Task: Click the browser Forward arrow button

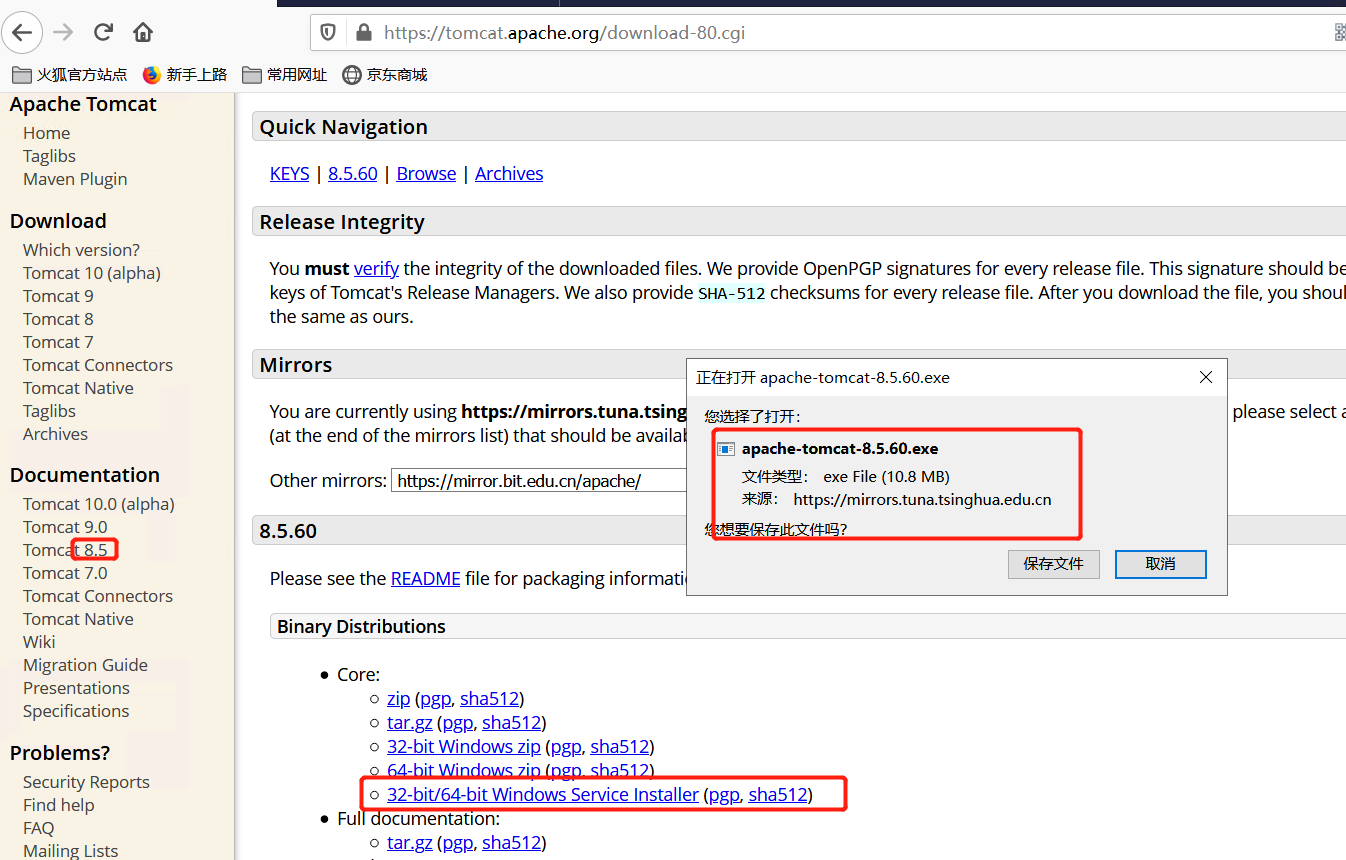Action: pyautogui.click(x=63, y=32)
